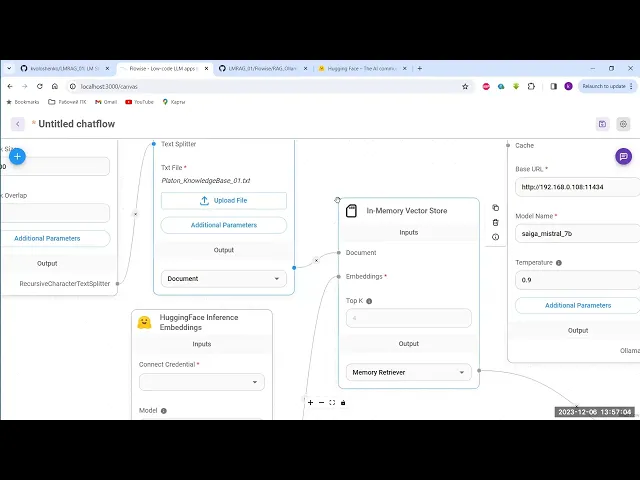Remove edge from RecursiveCharacterTextSplitter to Text Splitter

click(136, 214)
